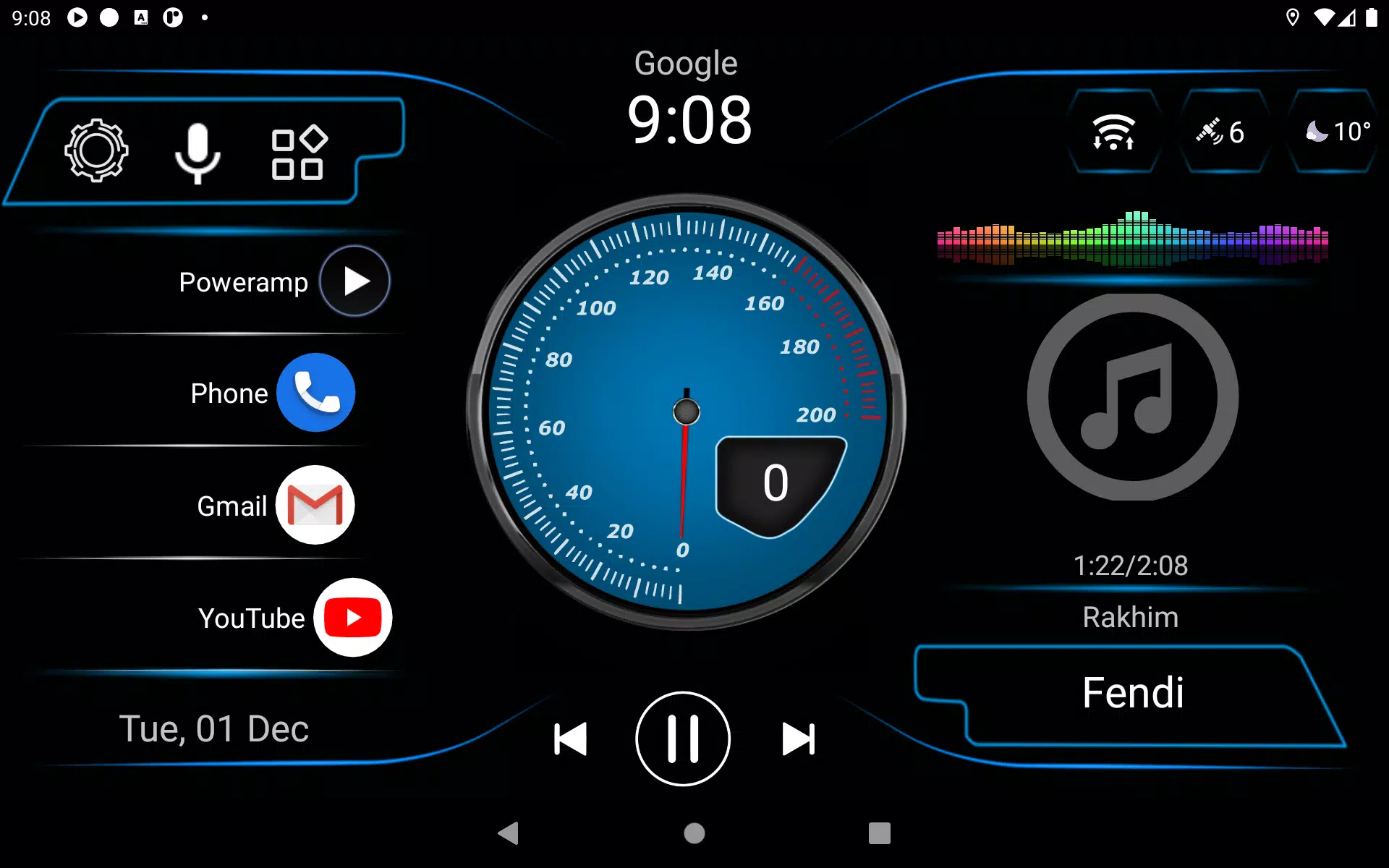Go to previous track
The height and width of the screenshot is (868, 1389).
(568, 738)
